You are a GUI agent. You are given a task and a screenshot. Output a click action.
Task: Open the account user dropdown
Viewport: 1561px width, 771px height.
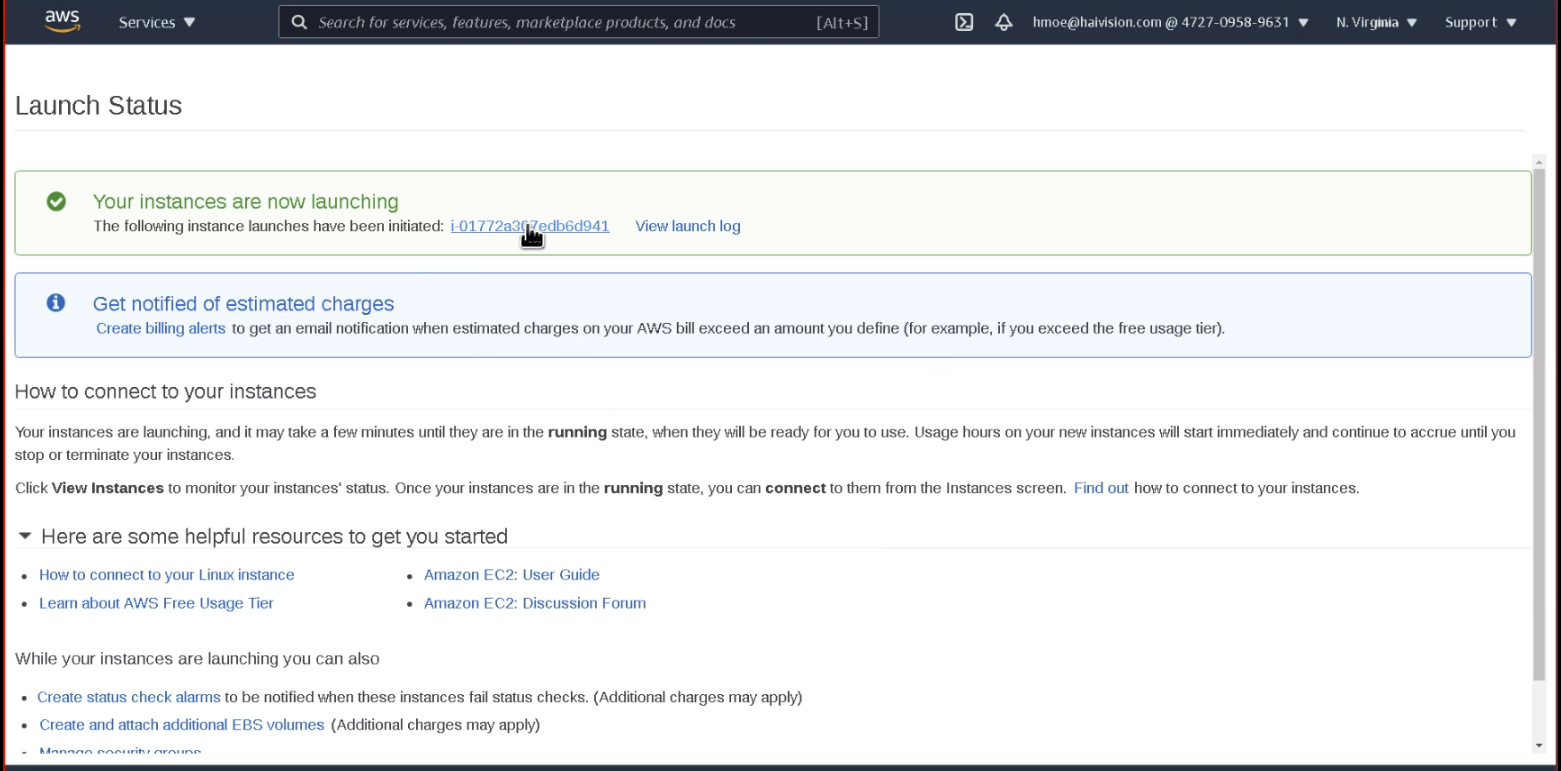pyautogui.click(x=1170, y=22)
